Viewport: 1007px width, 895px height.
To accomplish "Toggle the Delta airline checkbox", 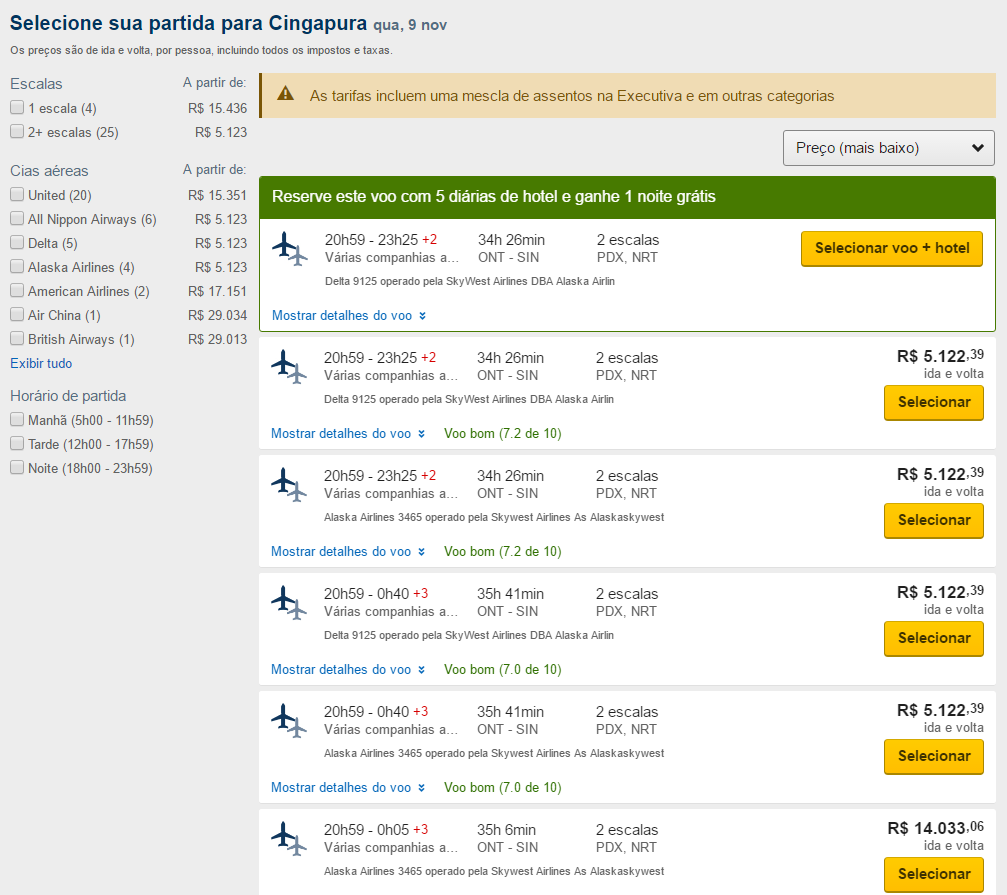I will 17,243.
